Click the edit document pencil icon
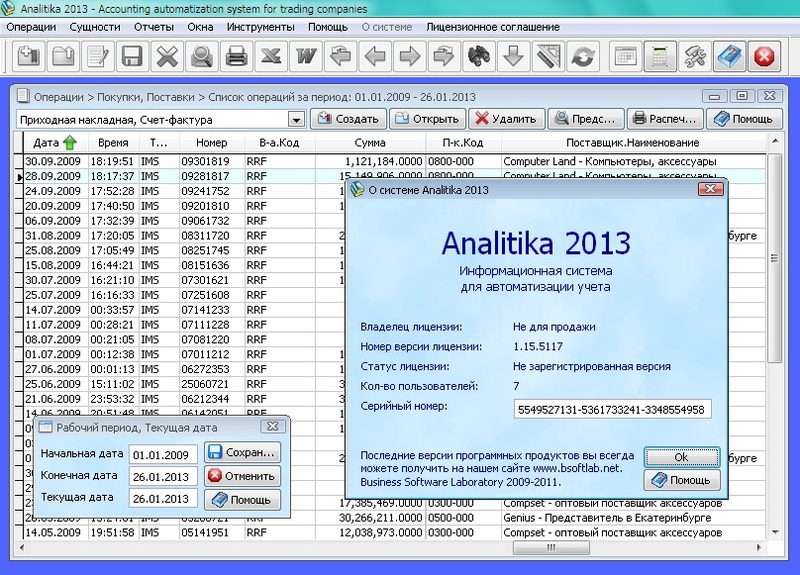Image resolution: width=800 pixels, height=575 pixels. point(98,56)
